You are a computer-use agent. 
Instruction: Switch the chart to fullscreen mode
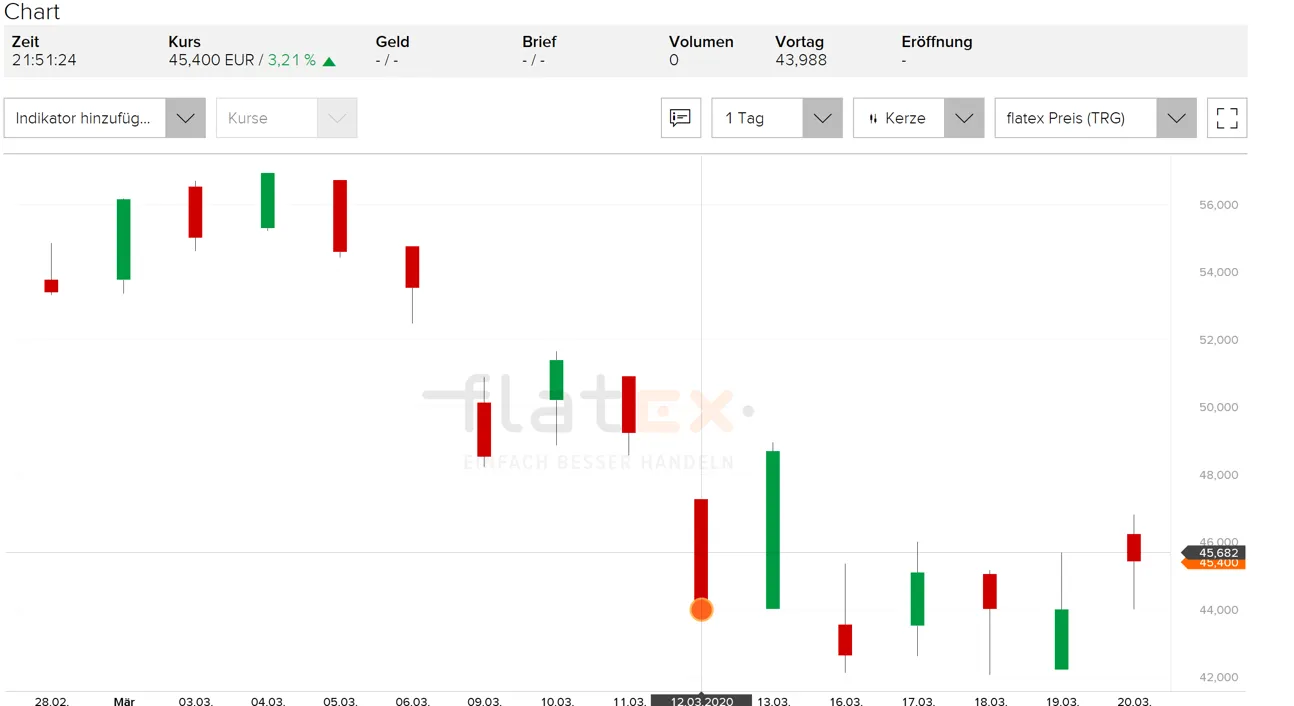tap(1227, 118)
